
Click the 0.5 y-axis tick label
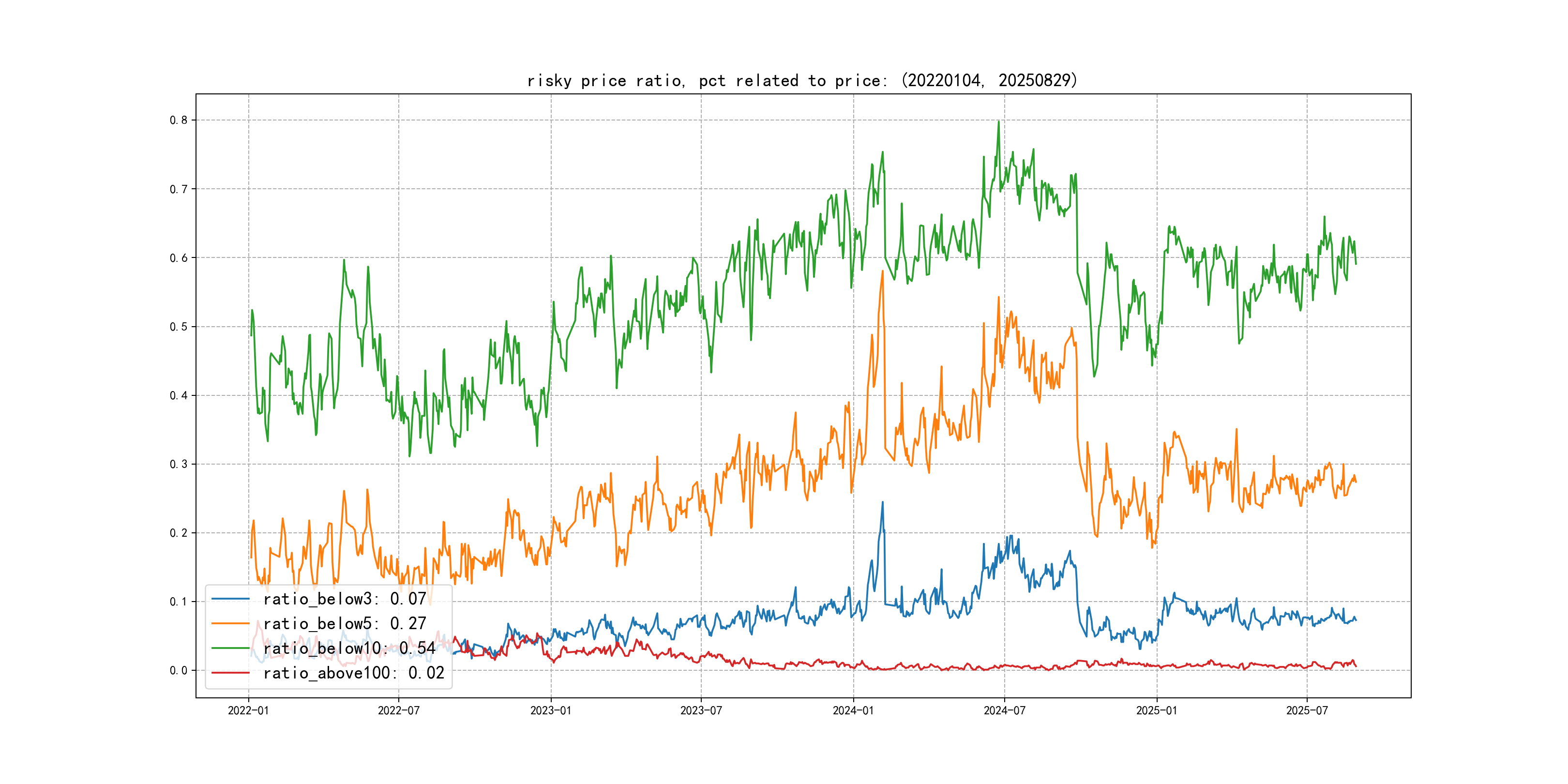[x=179, y=327]
